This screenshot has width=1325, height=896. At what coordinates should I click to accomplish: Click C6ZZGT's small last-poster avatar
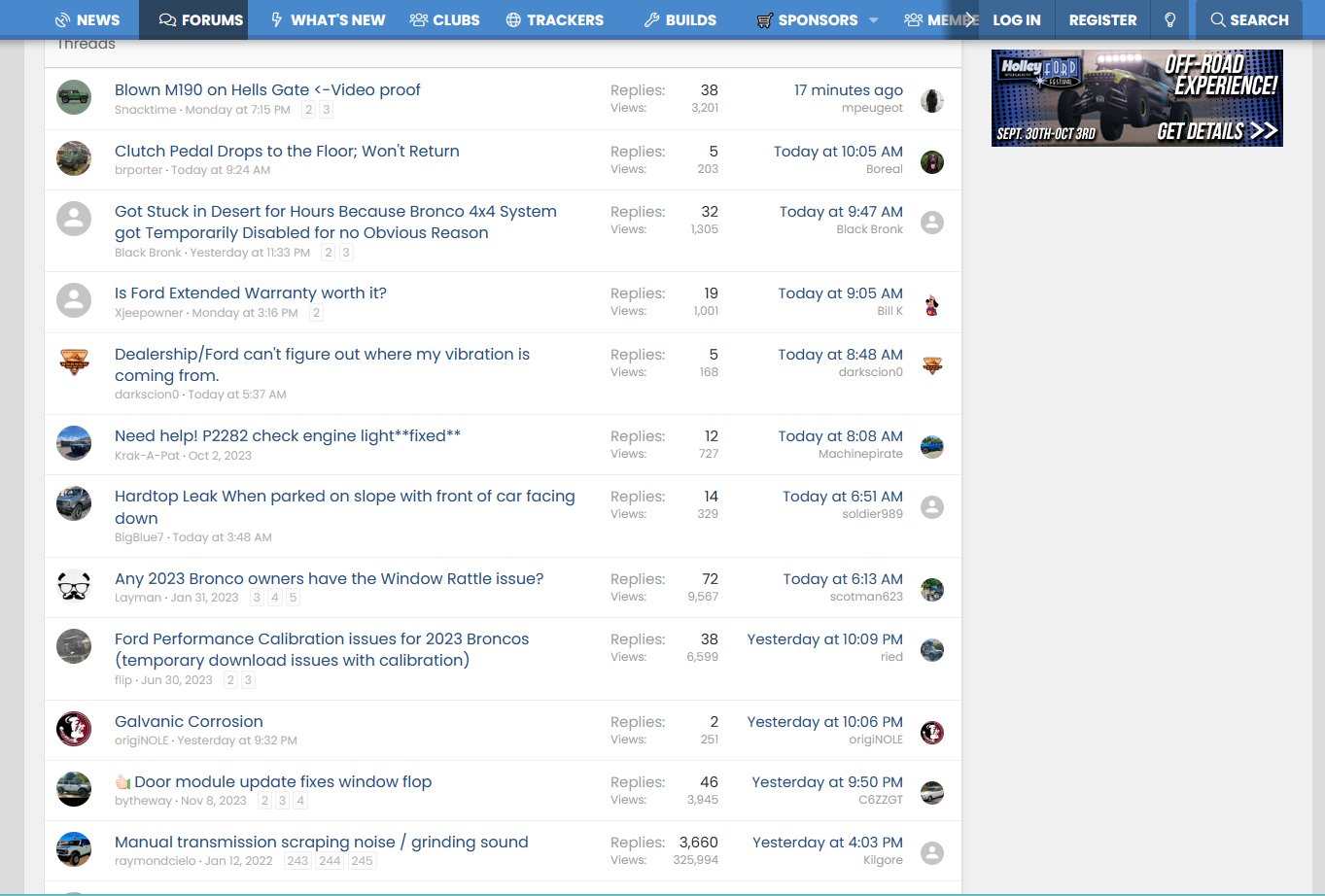(932, 793)
